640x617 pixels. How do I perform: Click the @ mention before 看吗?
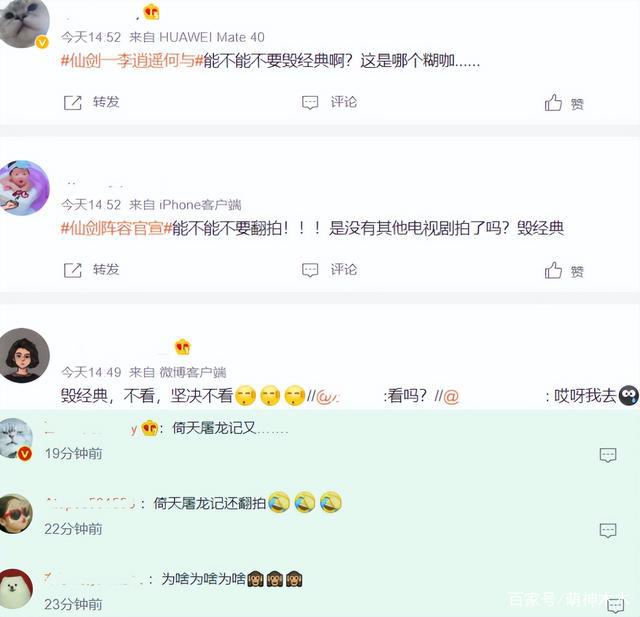click(327, 396)
